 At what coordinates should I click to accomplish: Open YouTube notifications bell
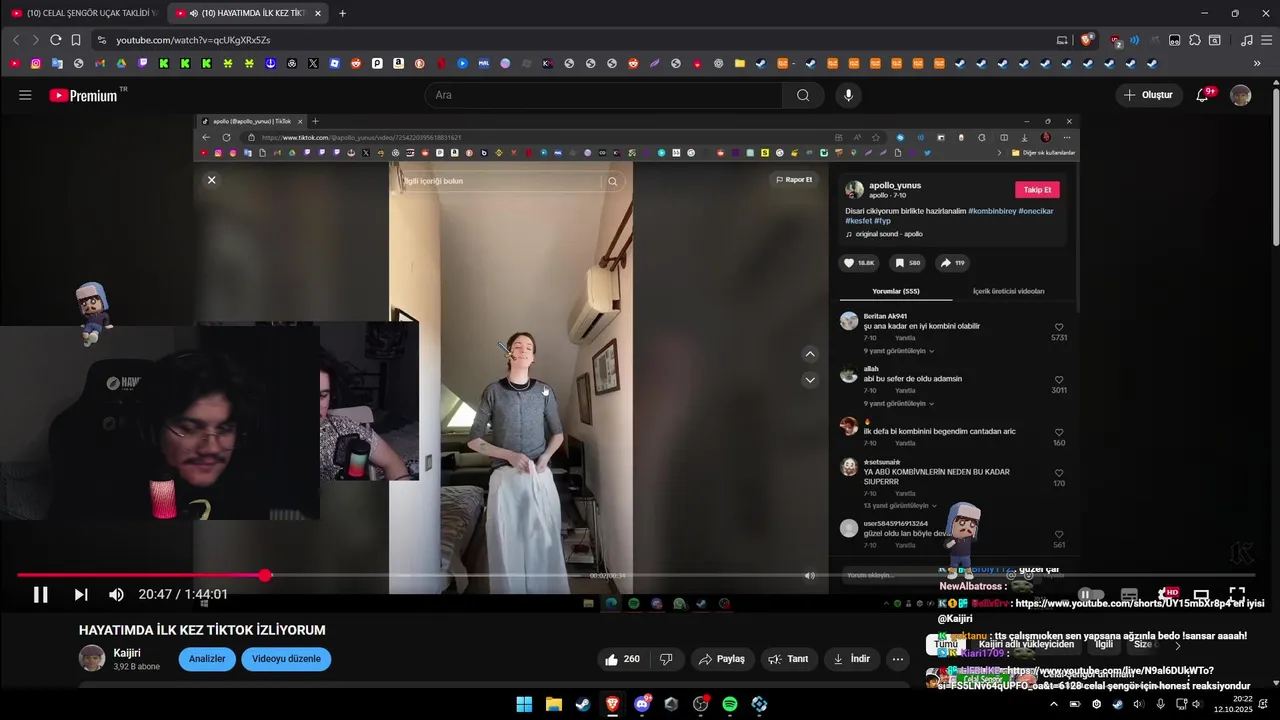click(1203, 95)
